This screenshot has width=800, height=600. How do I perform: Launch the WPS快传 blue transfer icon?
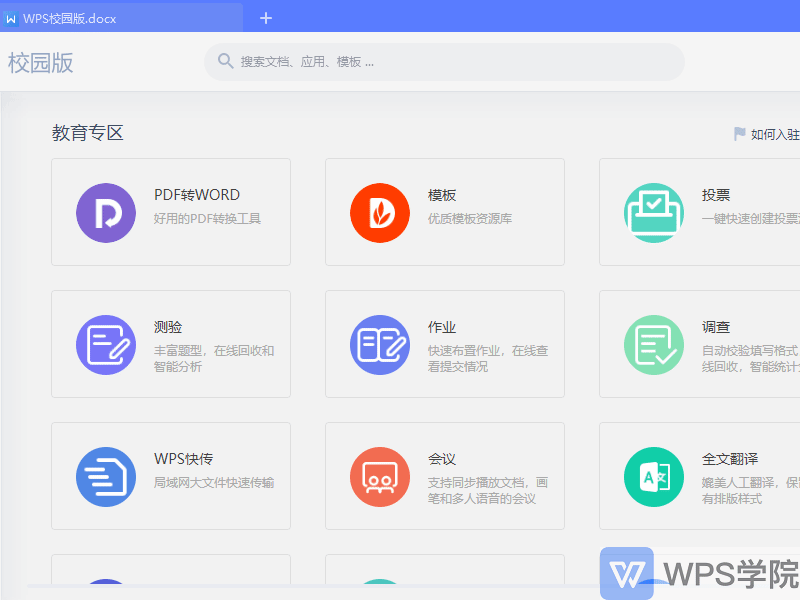(x=106, y=477)
